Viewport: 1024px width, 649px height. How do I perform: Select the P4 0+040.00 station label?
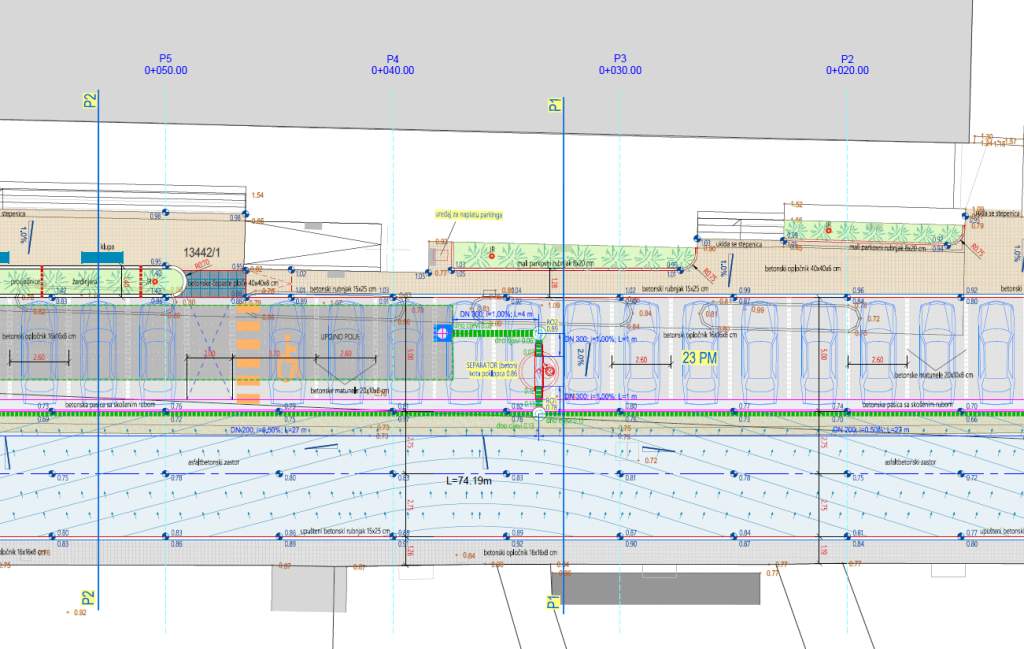tap(393, 65)
